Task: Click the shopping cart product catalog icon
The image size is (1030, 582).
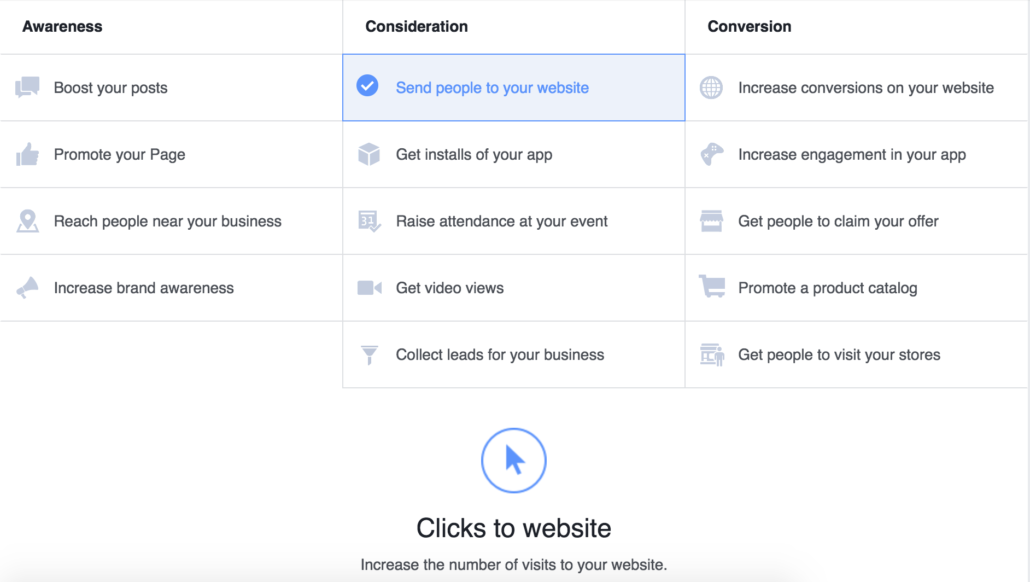Action: coord(712,287)
